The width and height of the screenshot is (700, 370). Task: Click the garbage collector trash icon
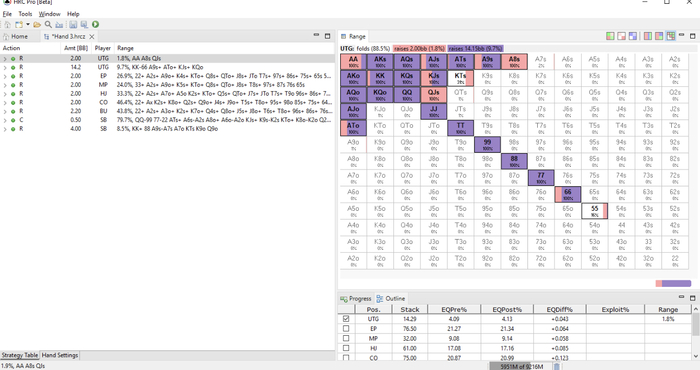(557, 366)
